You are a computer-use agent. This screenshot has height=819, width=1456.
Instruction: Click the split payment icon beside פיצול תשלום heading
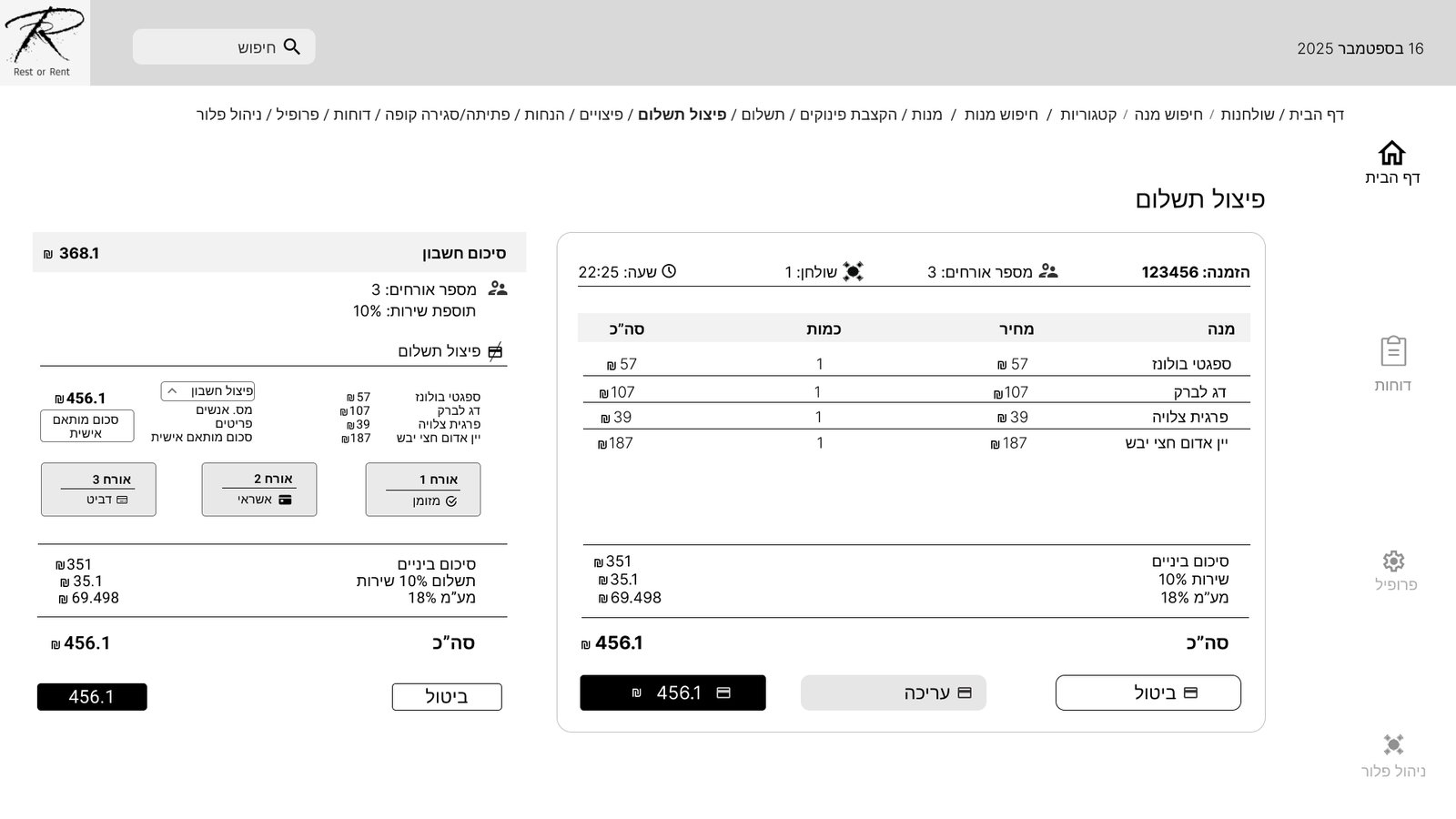point(495,351)
